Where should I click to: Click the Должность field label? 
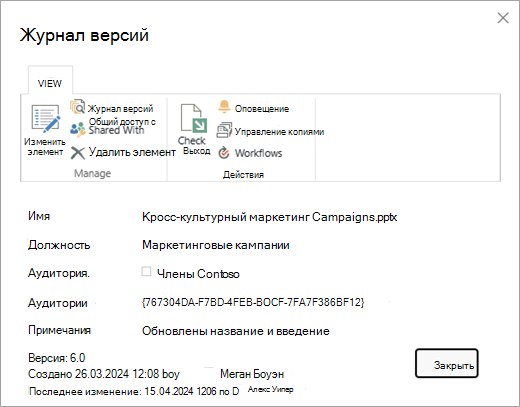click(x=59, y=245)
